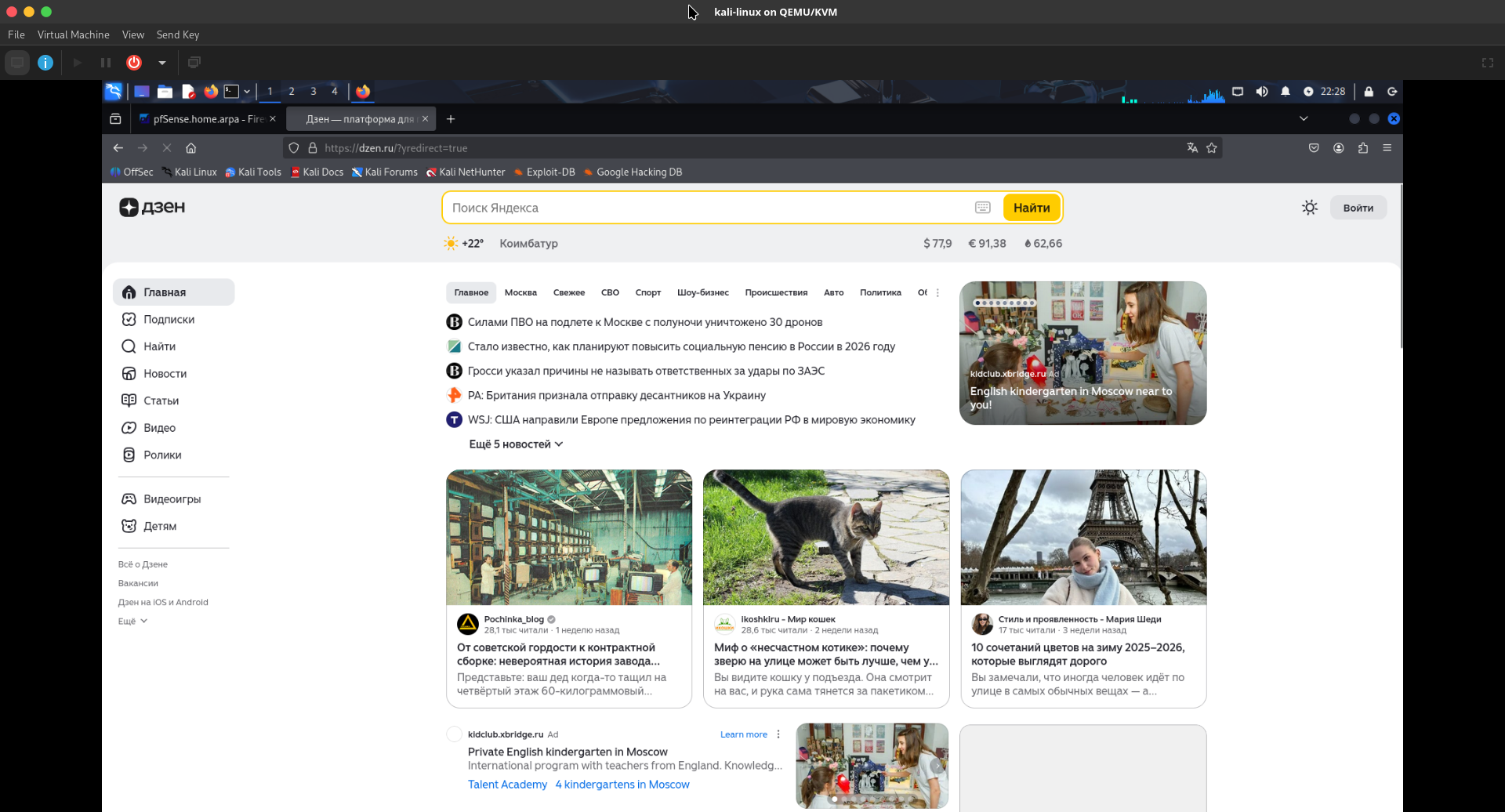Click the VM power button icon
The image size is (1505, 812).
point(134,63)
